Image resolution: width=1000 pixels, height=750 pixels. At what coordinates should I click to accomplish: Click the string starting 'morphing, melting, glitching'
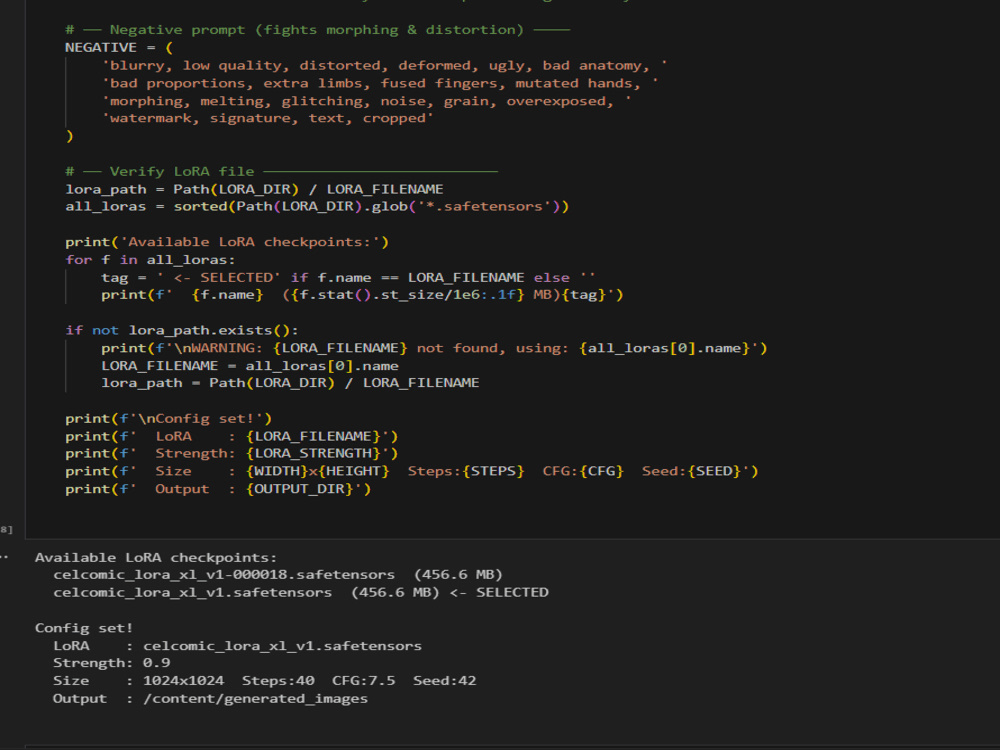(x=367, y=101)
